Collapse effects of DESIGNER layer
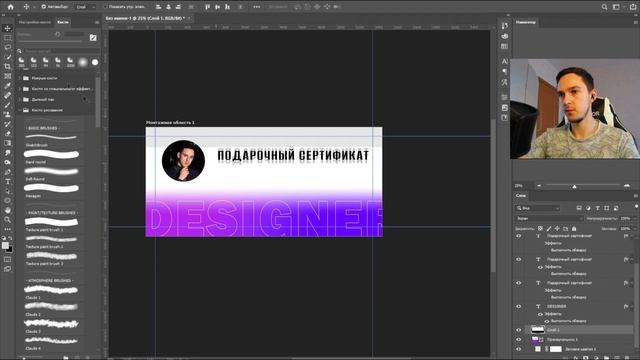The image size is (640, 360). pyautogui.click(x=631, y=307)
